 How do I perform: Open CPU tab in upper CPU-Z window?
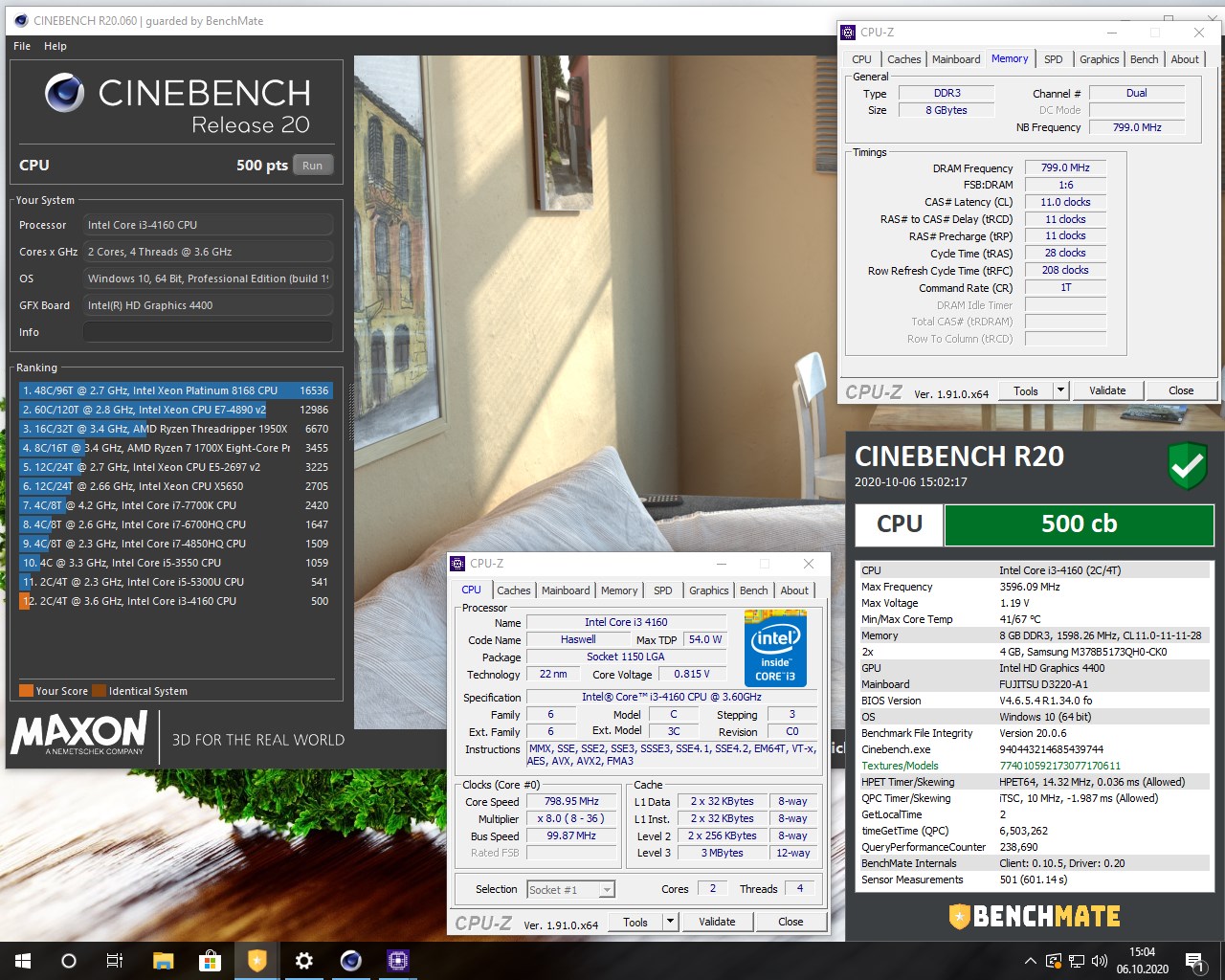tap(862, 59)
